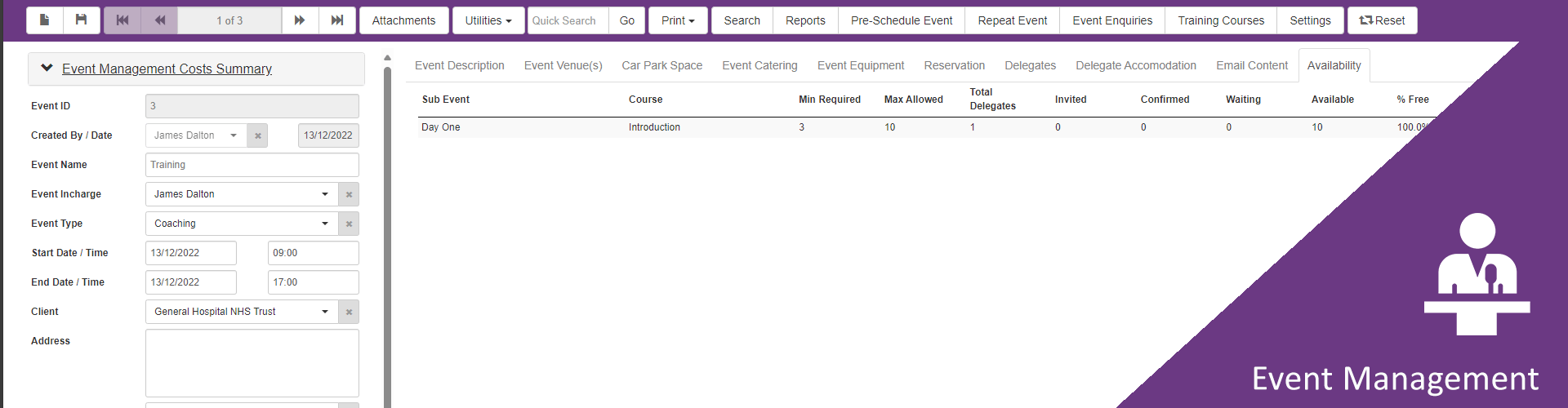The image size is (1568, 408).
Task: Click the Start Date field
Action: tap(191, 253)
